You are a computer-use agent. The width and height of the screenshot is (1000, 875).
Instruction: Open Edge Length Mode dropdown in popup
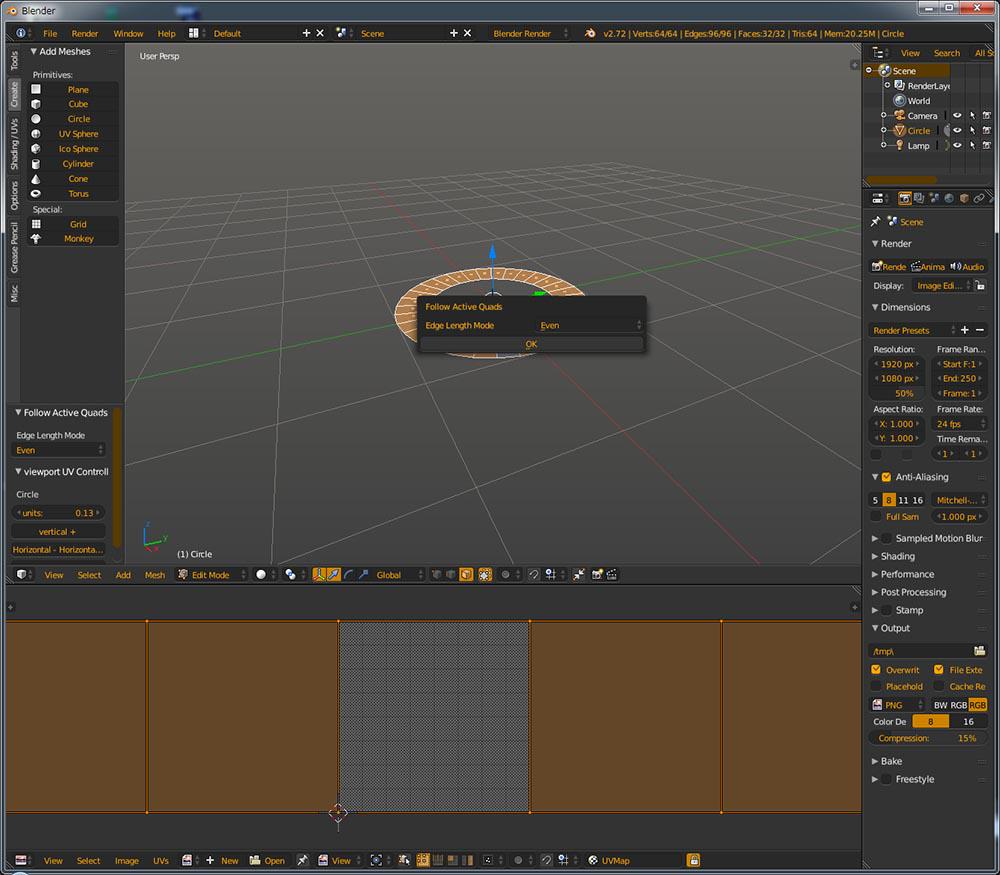[589, 325]
